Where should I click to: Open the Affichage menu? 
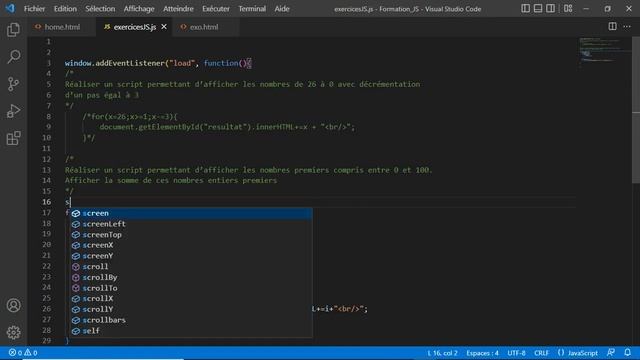tap(139, 9)
